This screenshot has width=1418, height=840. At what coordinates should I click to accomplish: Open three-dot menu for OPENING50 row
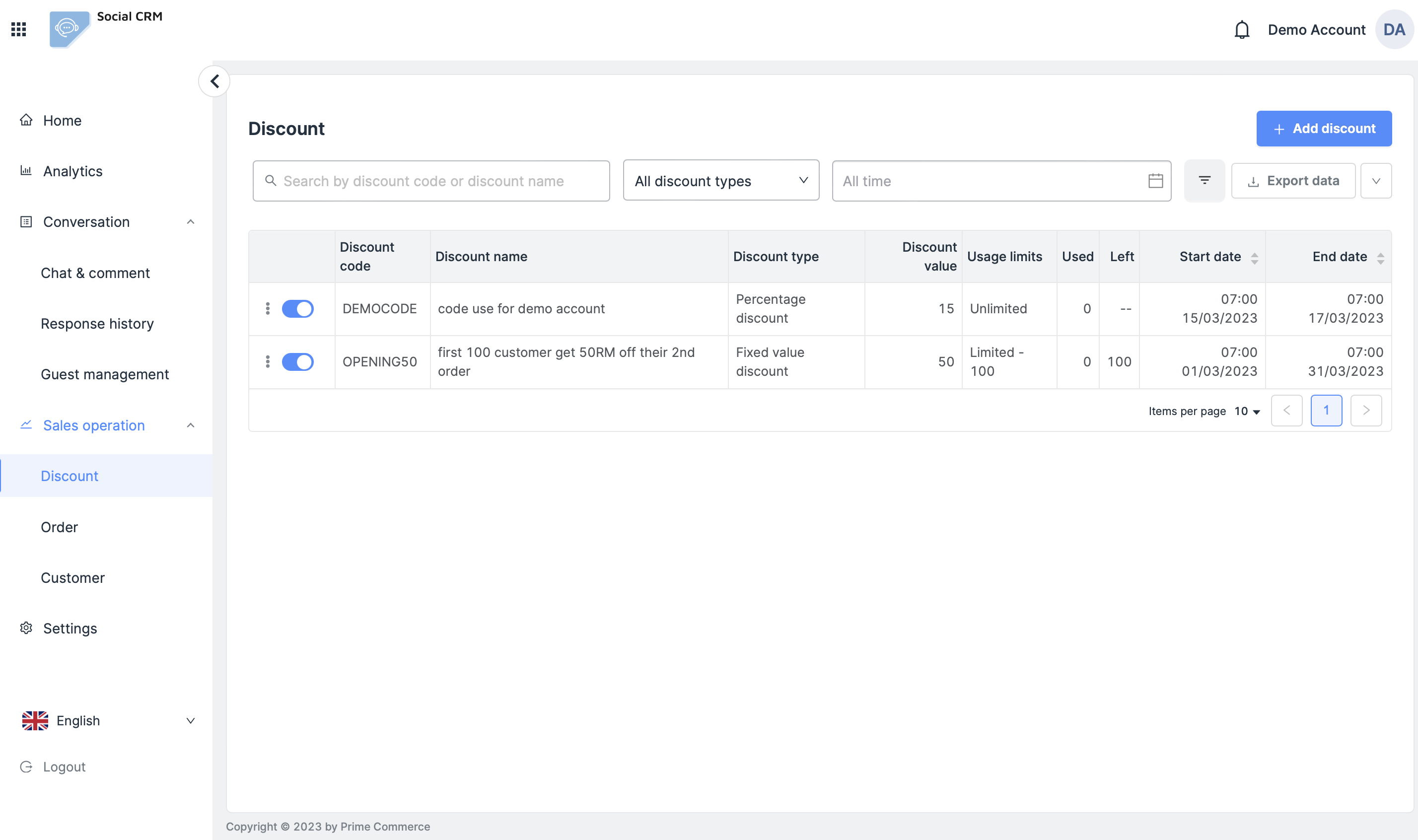coord(268,362)
